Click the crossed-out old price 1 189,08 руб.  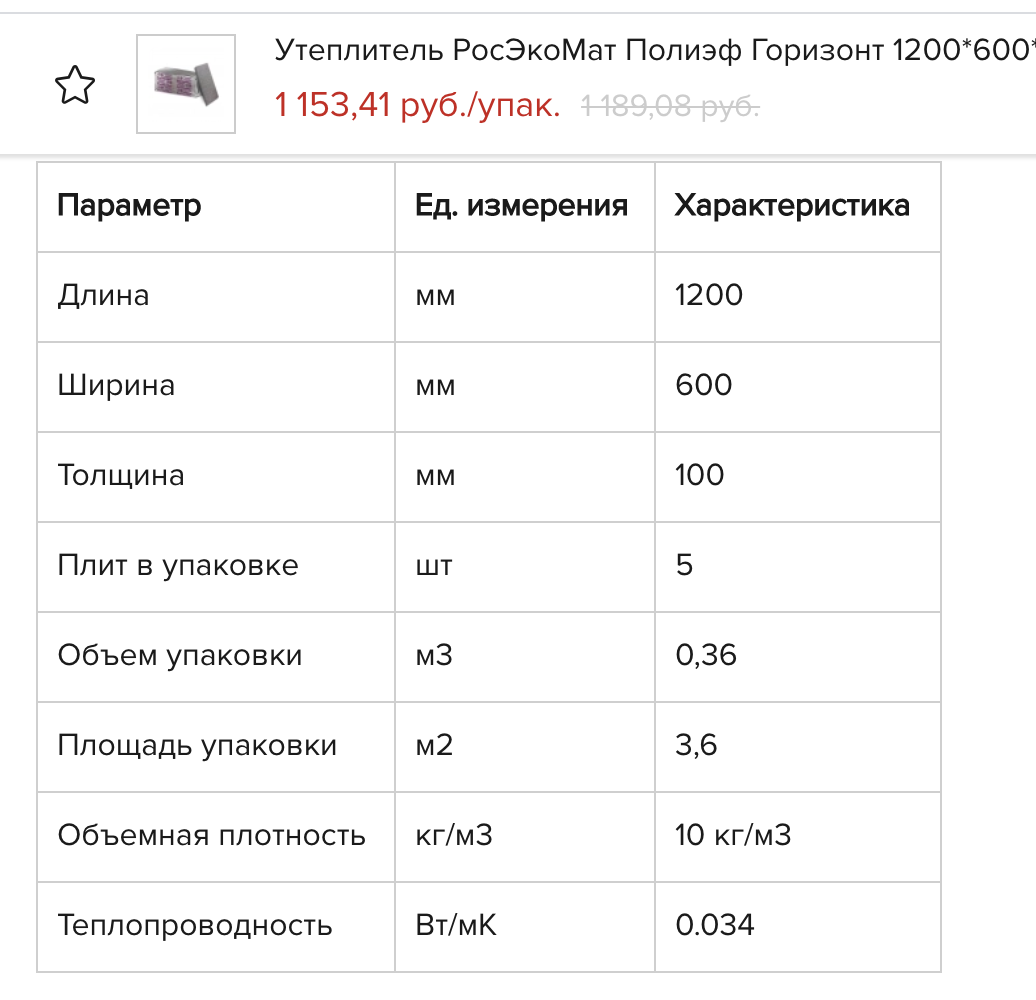tap(670, 105)
